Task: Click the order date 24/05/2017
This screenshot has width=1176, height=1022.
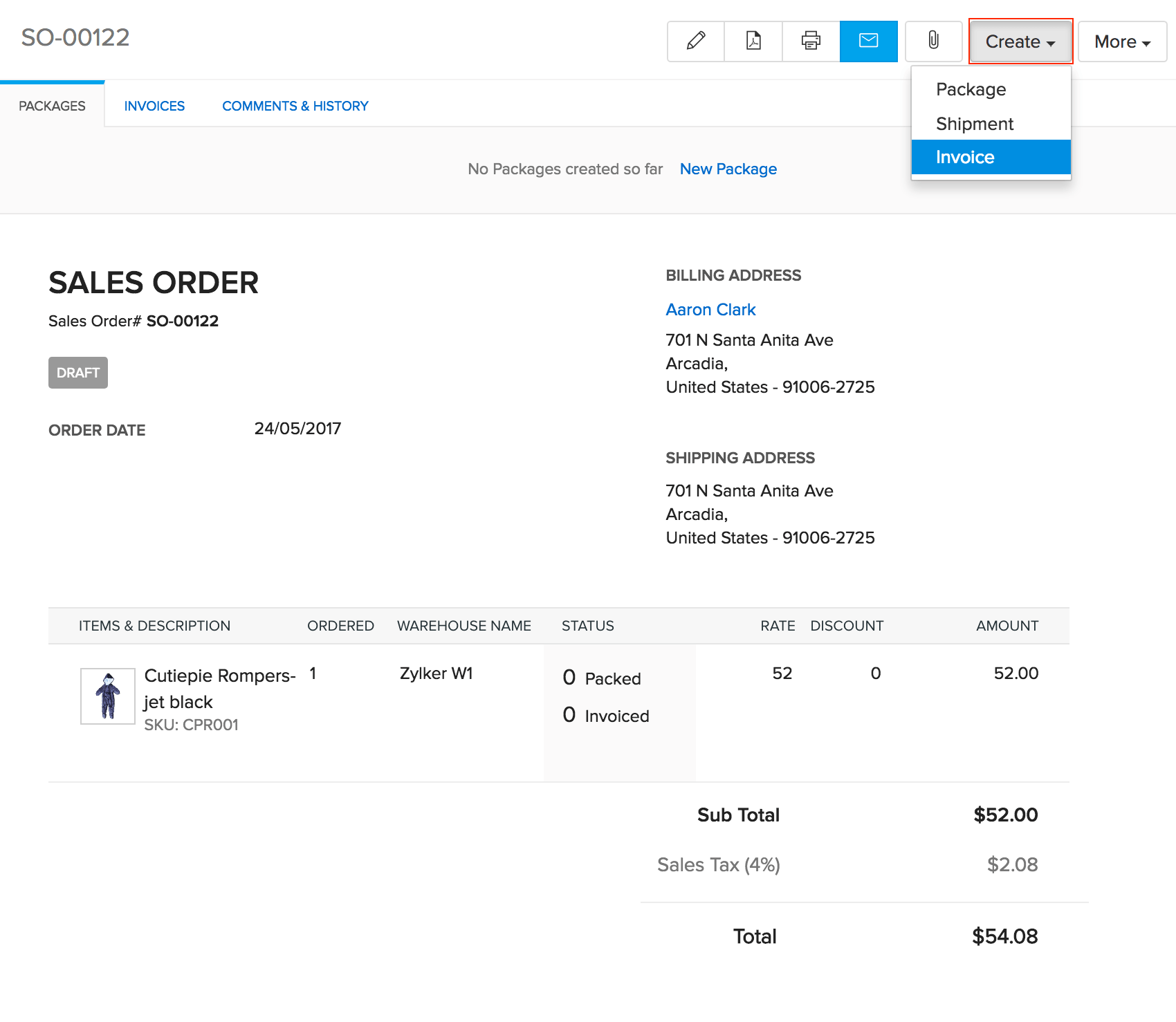Action: point(297,428)
